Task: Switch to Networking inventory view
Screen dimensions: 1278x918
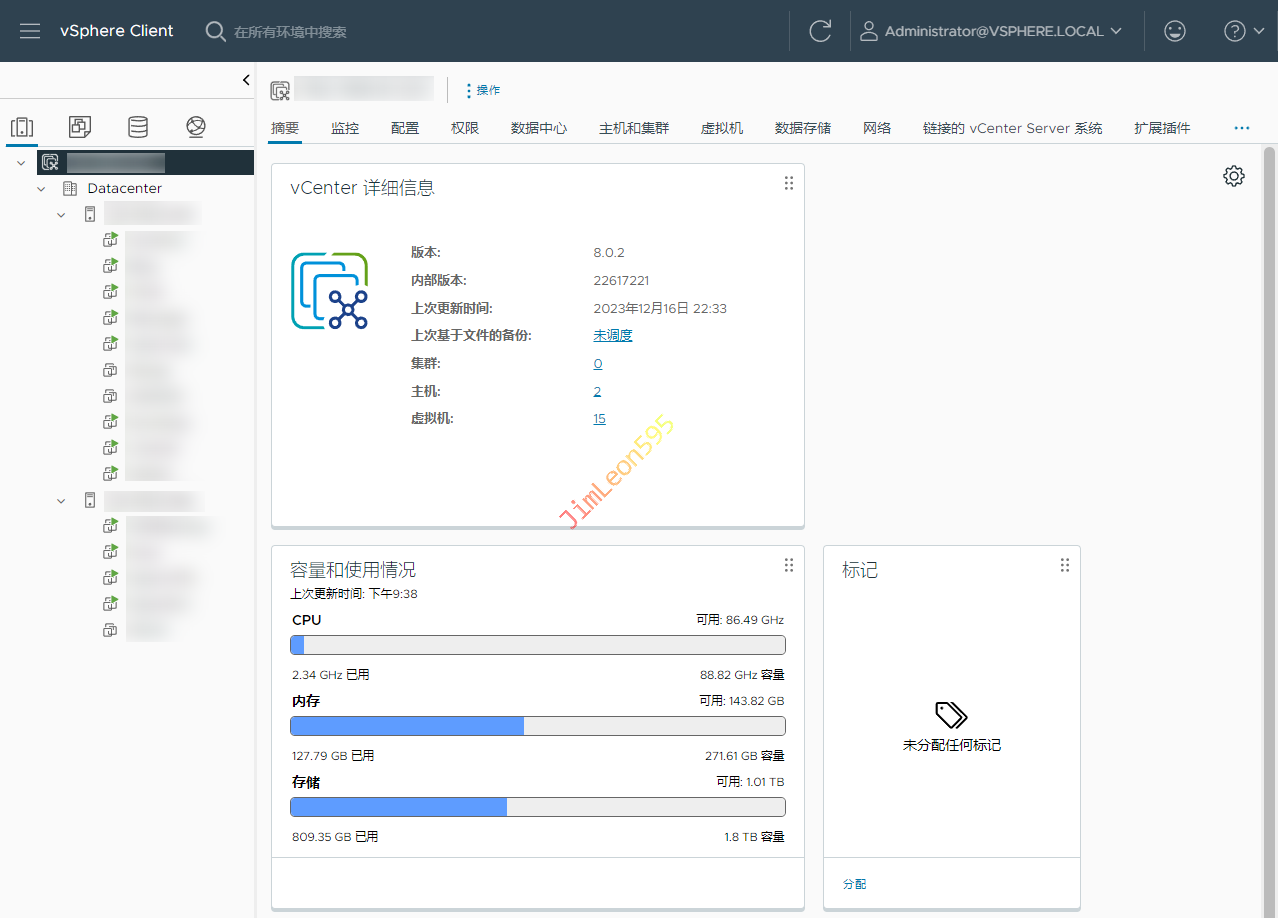Action: pos(196,127)
